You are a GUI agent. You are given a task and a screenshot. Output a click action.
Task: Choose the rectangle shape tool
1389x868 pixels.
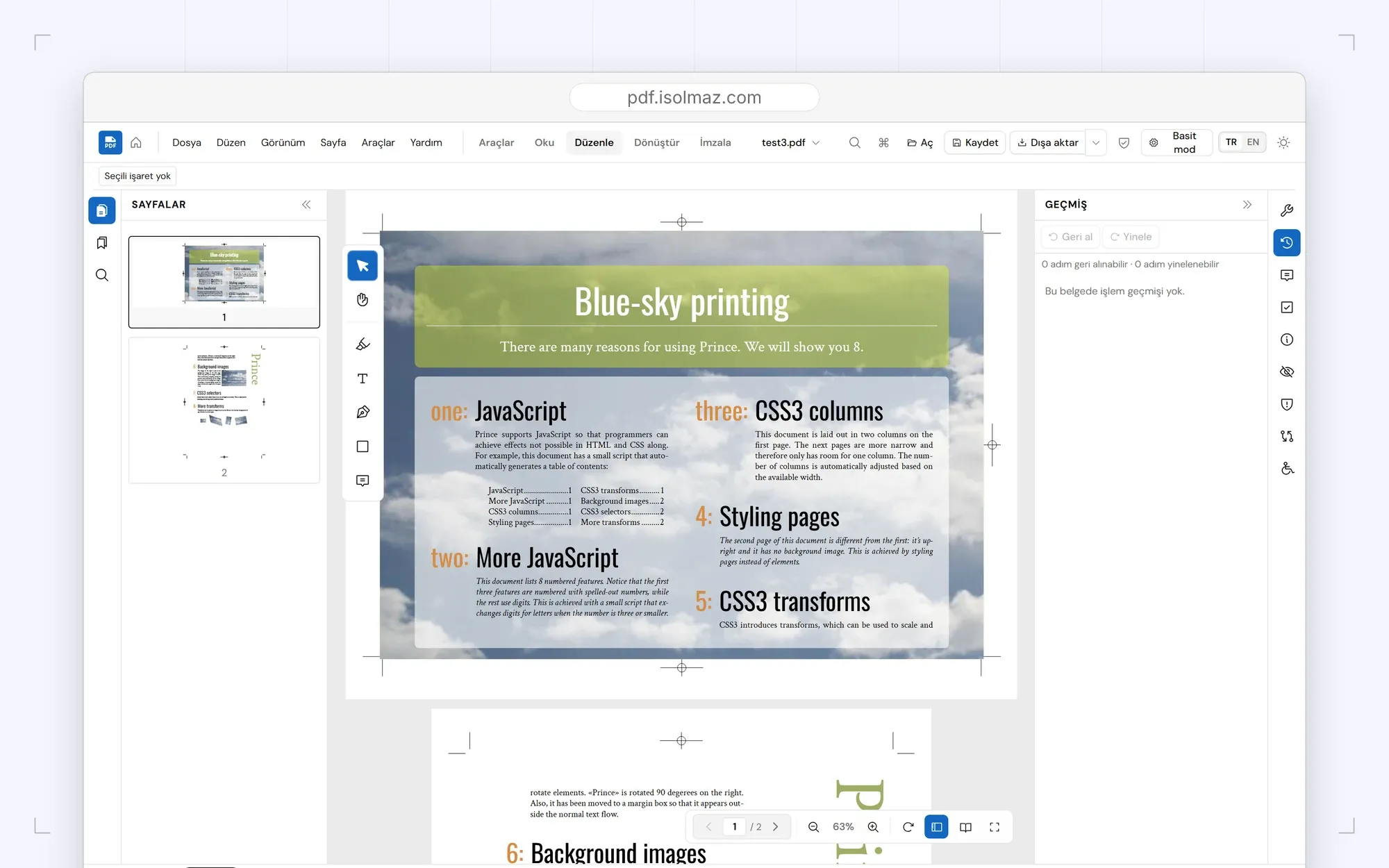[363, 446]
